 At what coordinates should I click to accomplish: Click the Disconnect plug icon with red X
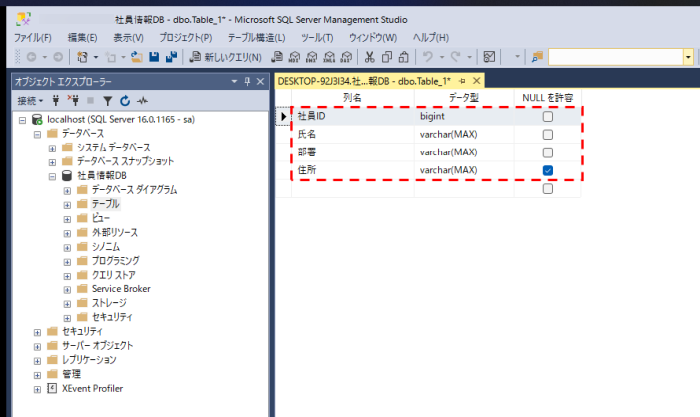pos(72,101)
